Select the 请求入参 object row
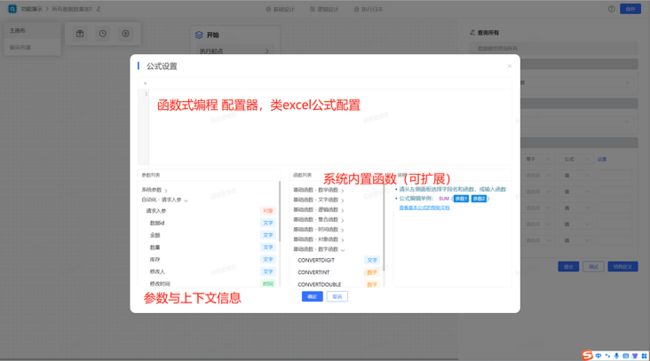This screenshot has width=650, height=361. tap(209, 211)
